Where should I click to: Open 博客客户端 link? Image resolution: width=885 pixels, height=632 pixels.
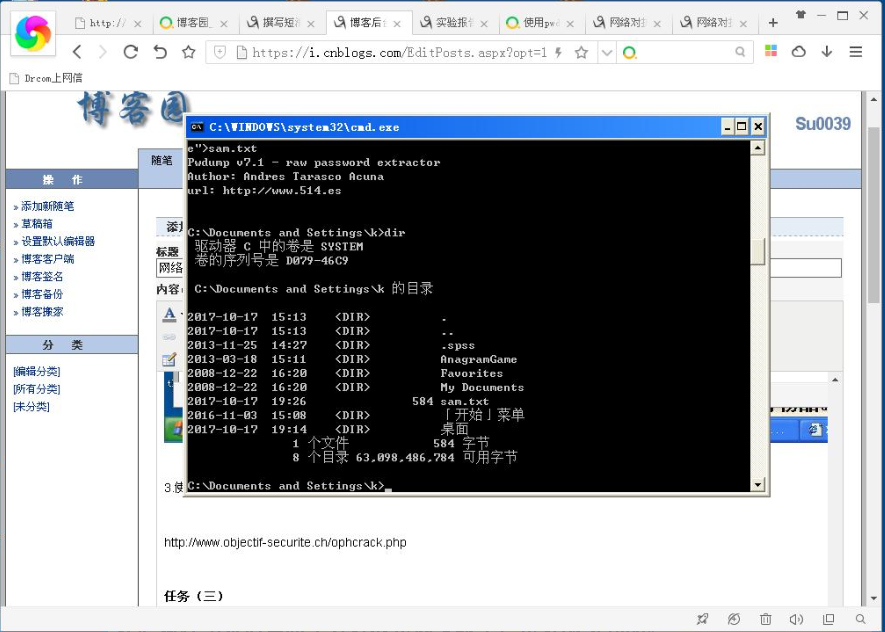47,259
